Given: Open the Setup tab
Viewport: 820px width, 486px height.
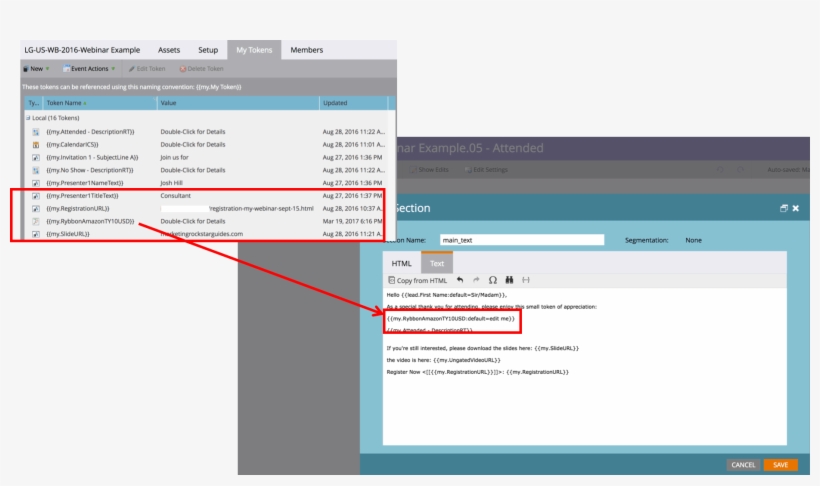Looking at the screenshot, I should click(x=208, y=50).
